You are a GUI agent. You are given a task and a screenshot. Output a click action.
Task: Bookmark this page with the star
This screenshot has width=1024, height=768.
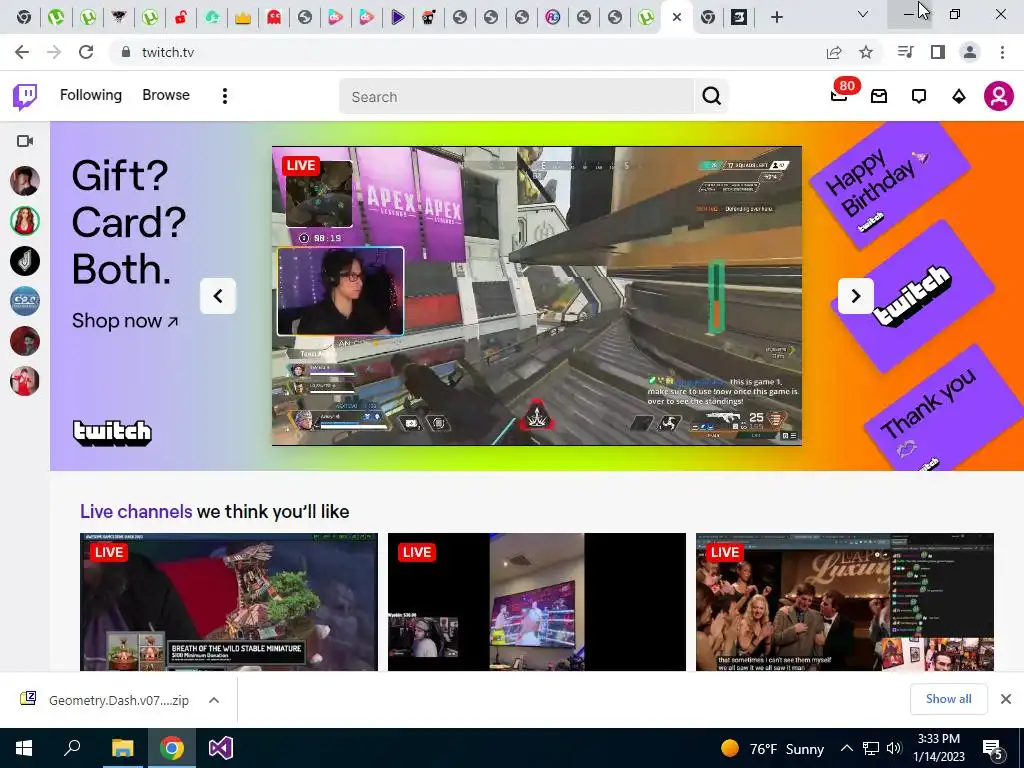click(x=866, y=52)
